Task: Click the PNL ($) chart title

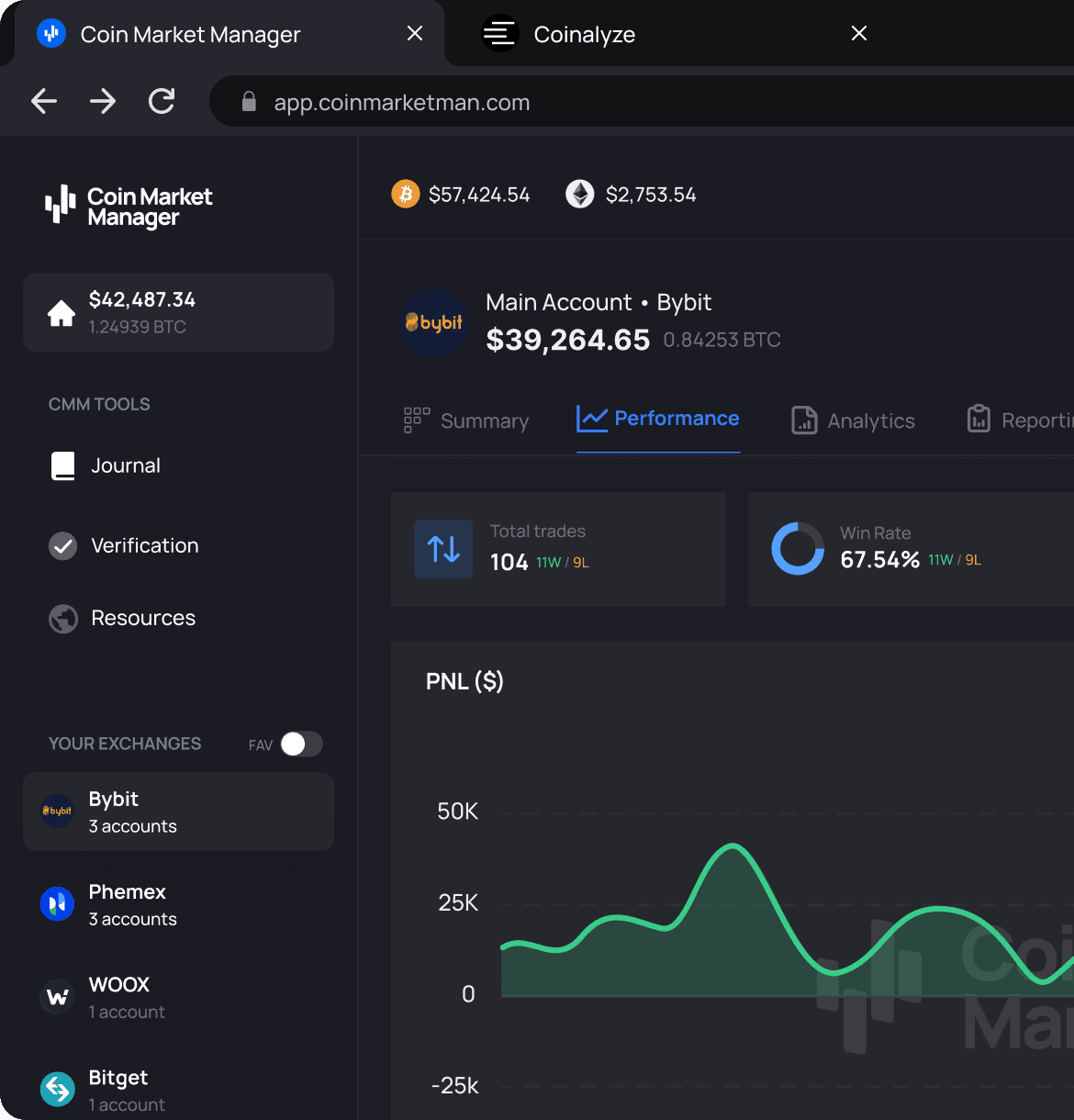Action: (x=464, y=681)
